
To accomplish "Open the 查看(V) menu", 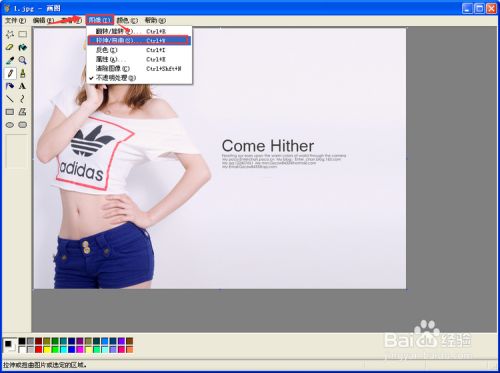I will pos(71,20).
